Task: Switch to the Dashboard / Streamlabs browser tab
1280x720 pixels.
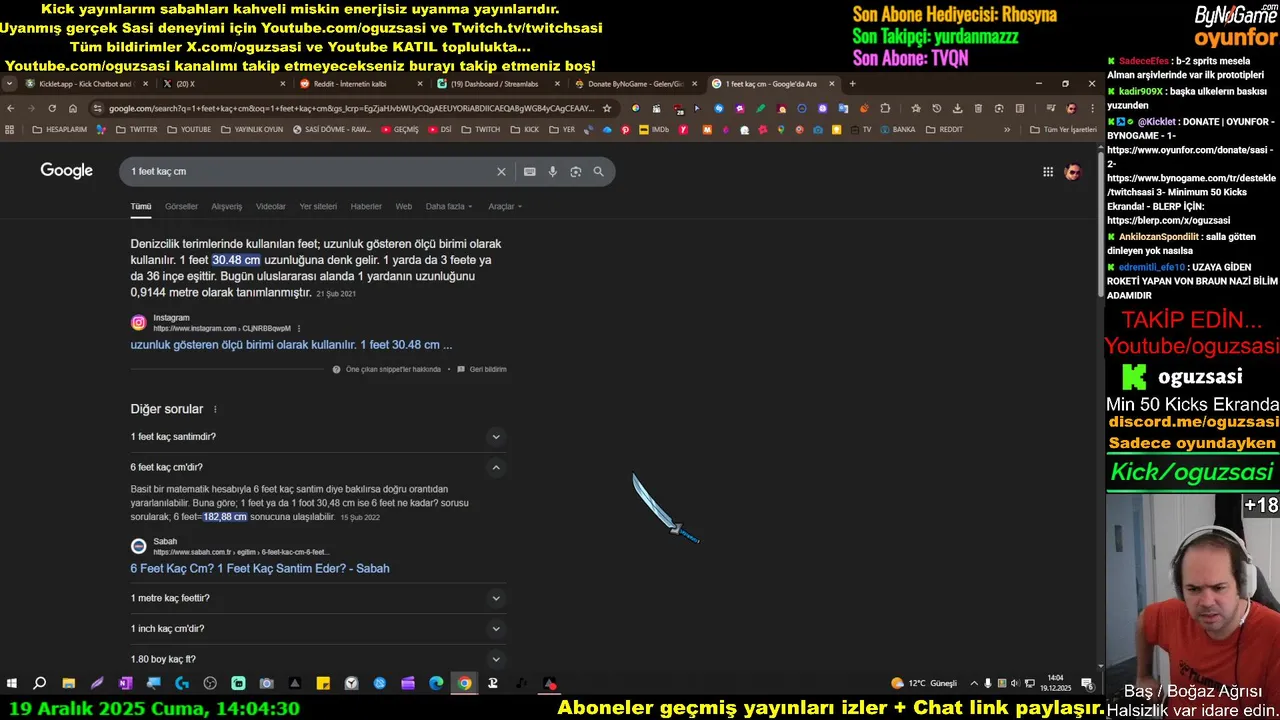Action: pyautogui.click(x=496, y=84)
